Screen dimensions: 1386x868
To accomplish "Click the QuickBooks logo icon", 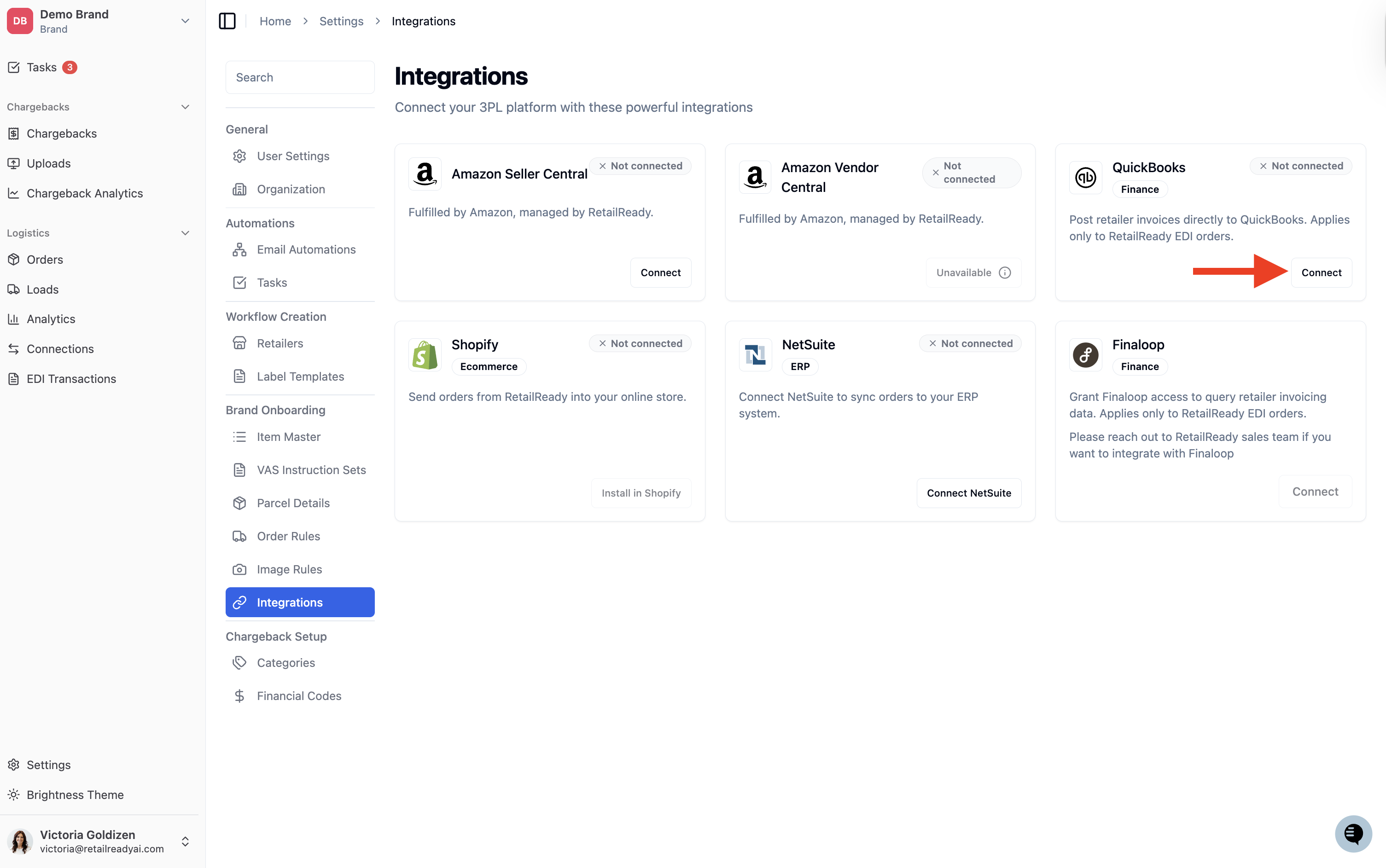I will 1085,177.
